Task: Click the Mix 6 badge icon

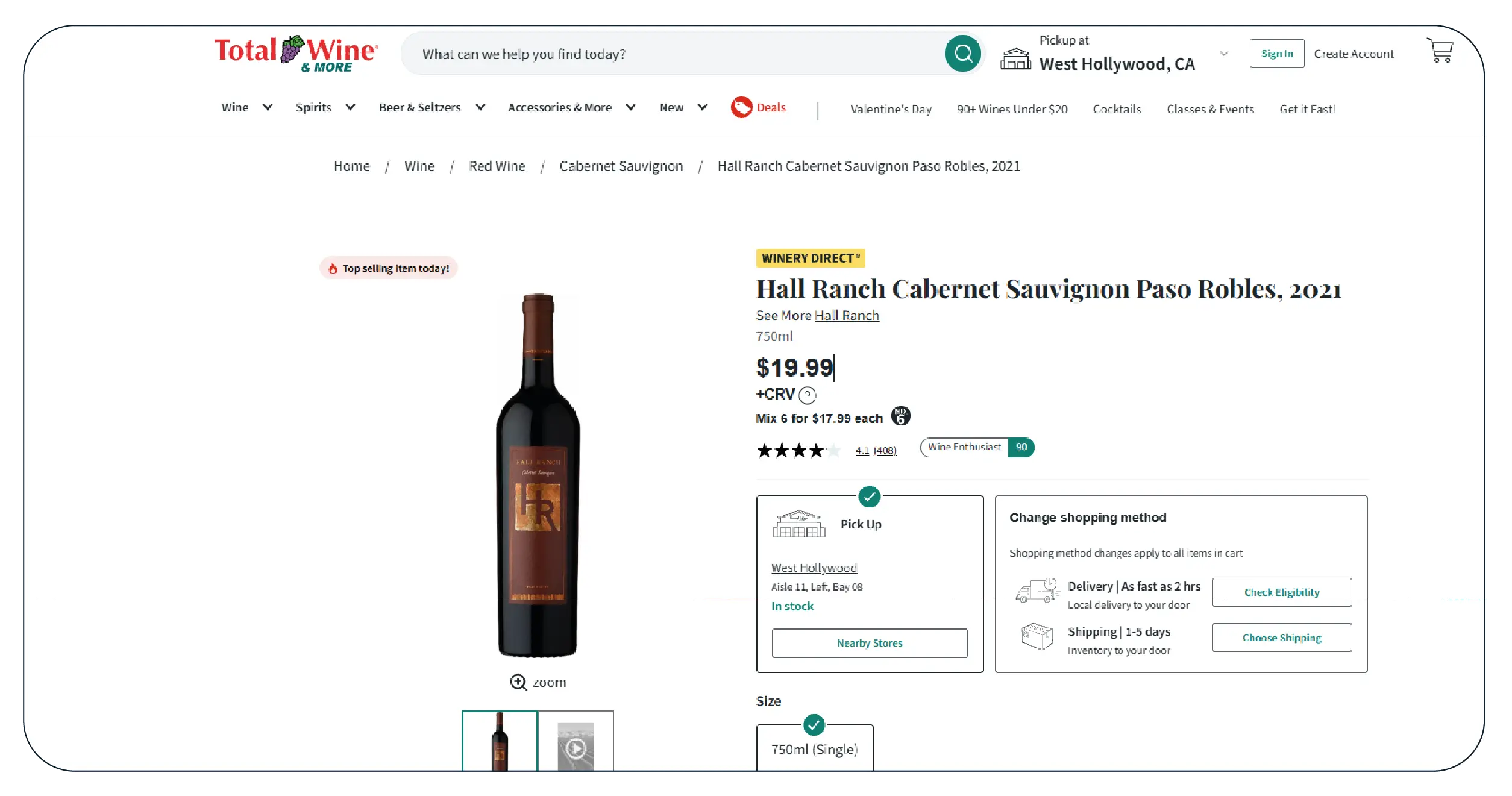Action: click(x=901, y=416)
